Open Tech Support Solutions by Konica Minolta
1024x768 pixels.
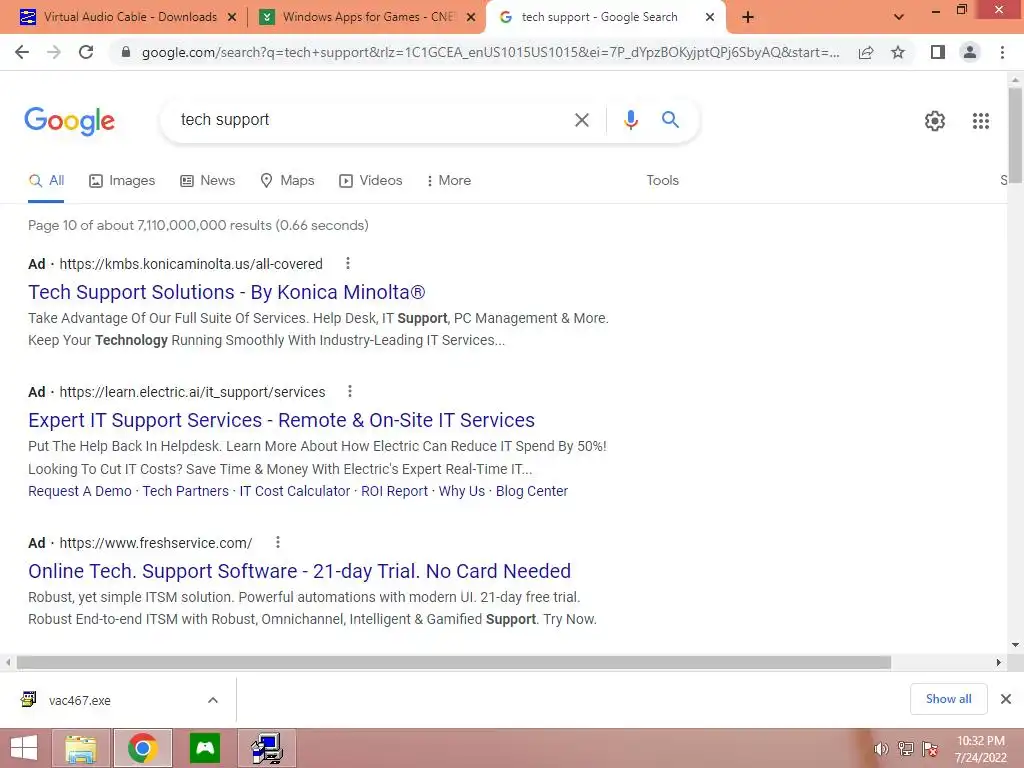pyautogui.click(x=227, y=292)
